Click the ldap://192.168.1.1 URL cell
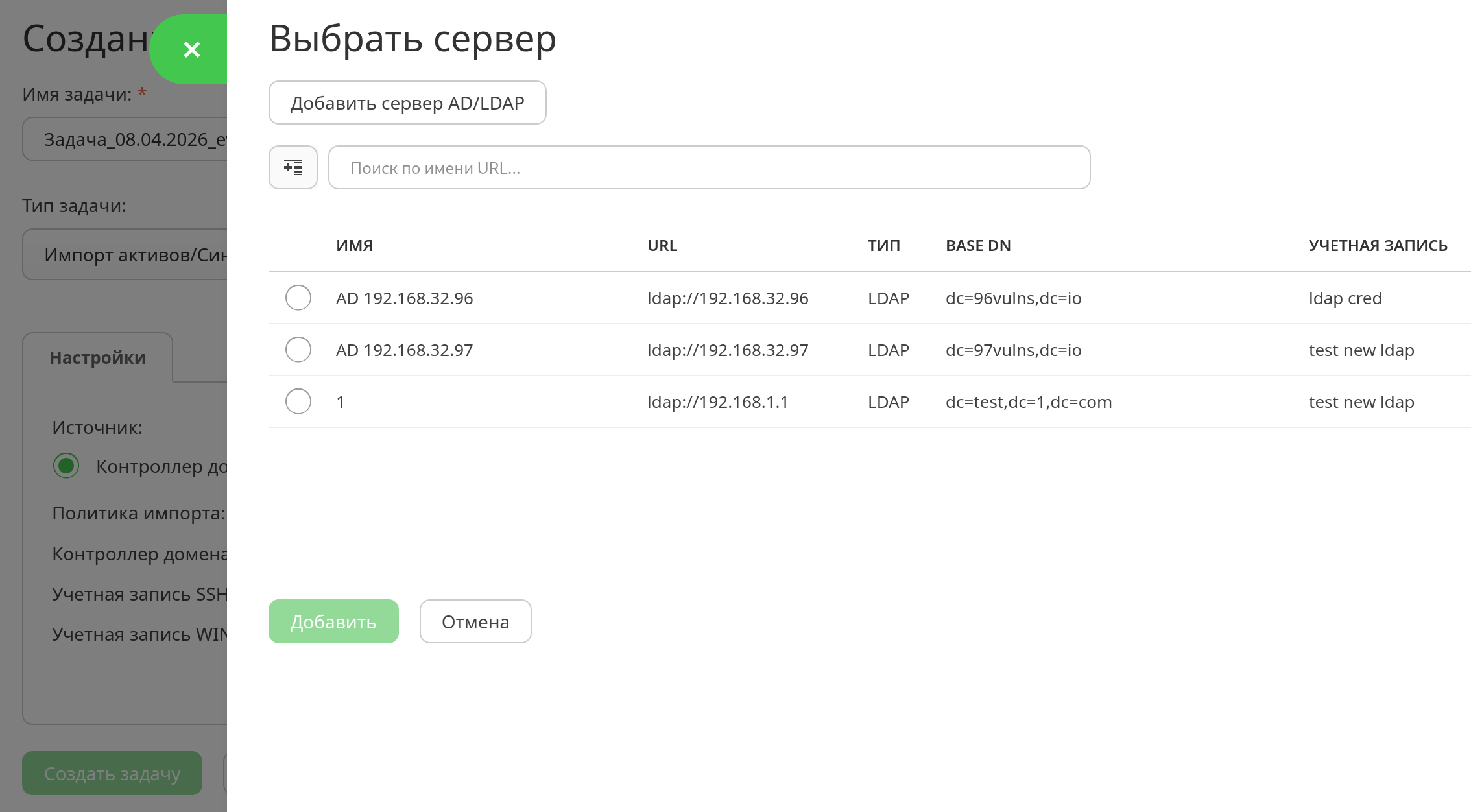1471x812 pixels. point(718,402)
